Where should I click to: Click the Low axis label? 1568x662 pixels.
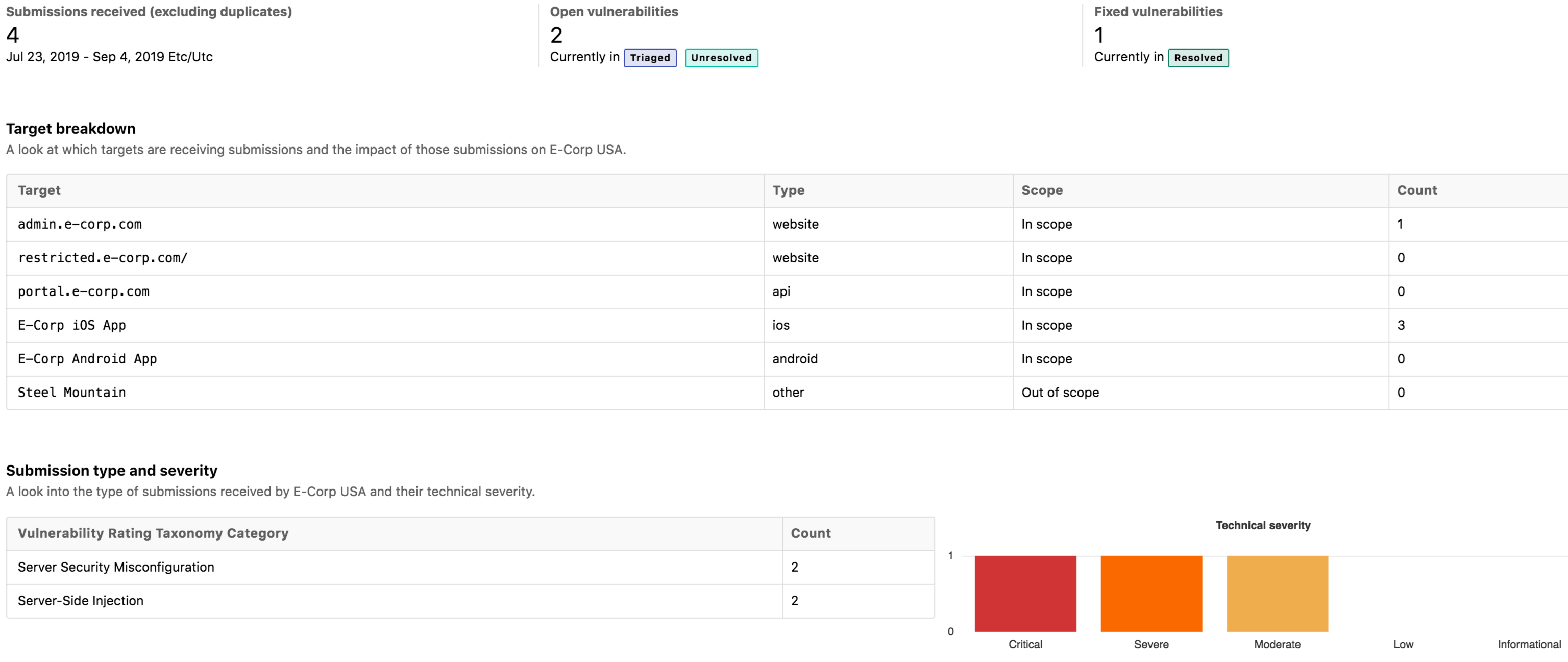tap(1403, 644)
